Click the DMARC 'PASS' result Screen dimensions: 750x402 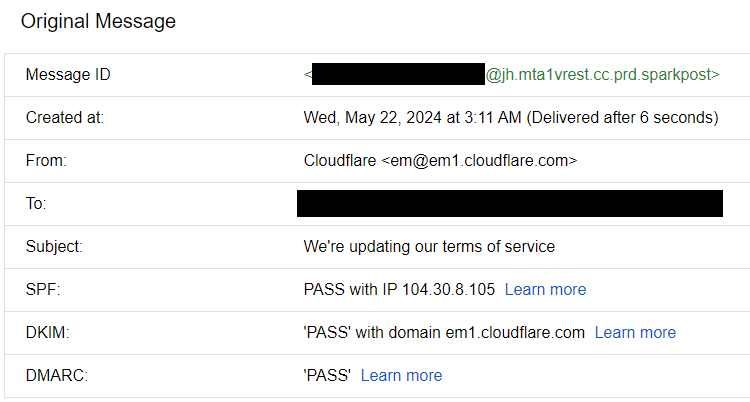(x=327, y=376)
